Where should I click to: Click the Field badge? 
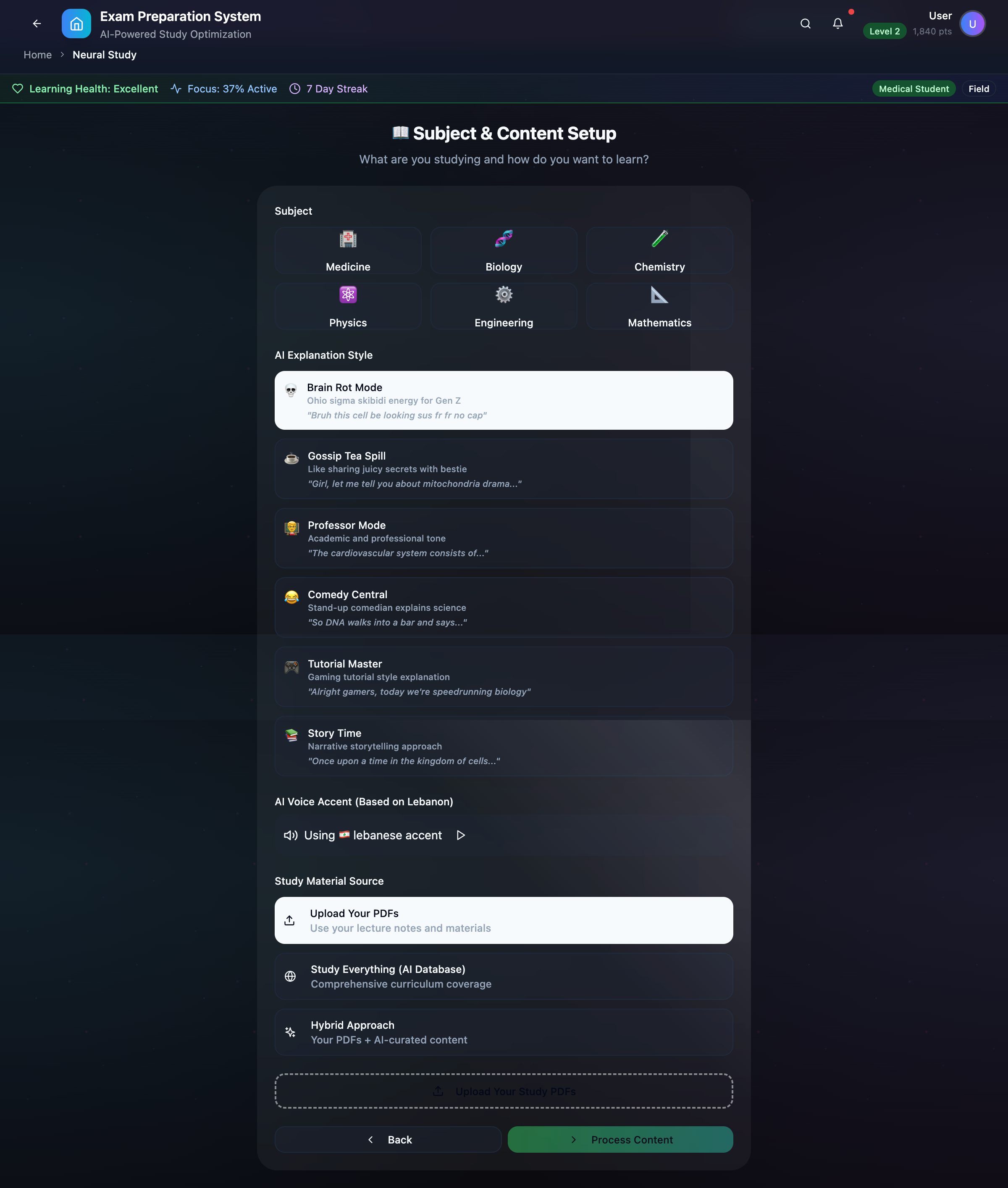coord(978,89)
